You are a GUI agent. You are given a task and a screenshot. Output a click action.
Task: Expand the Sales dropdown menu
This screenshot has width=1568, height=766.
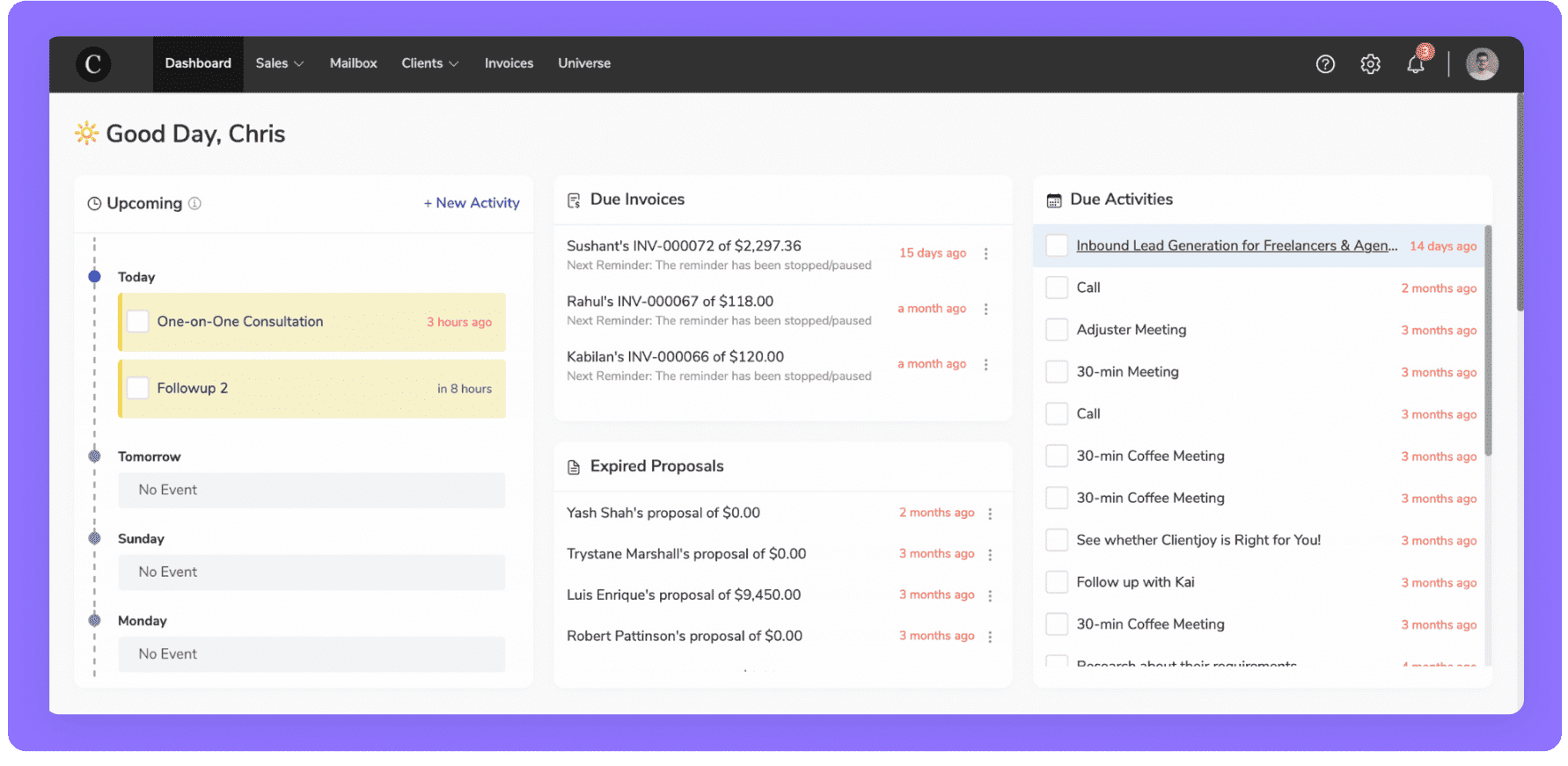pos(279,63)
